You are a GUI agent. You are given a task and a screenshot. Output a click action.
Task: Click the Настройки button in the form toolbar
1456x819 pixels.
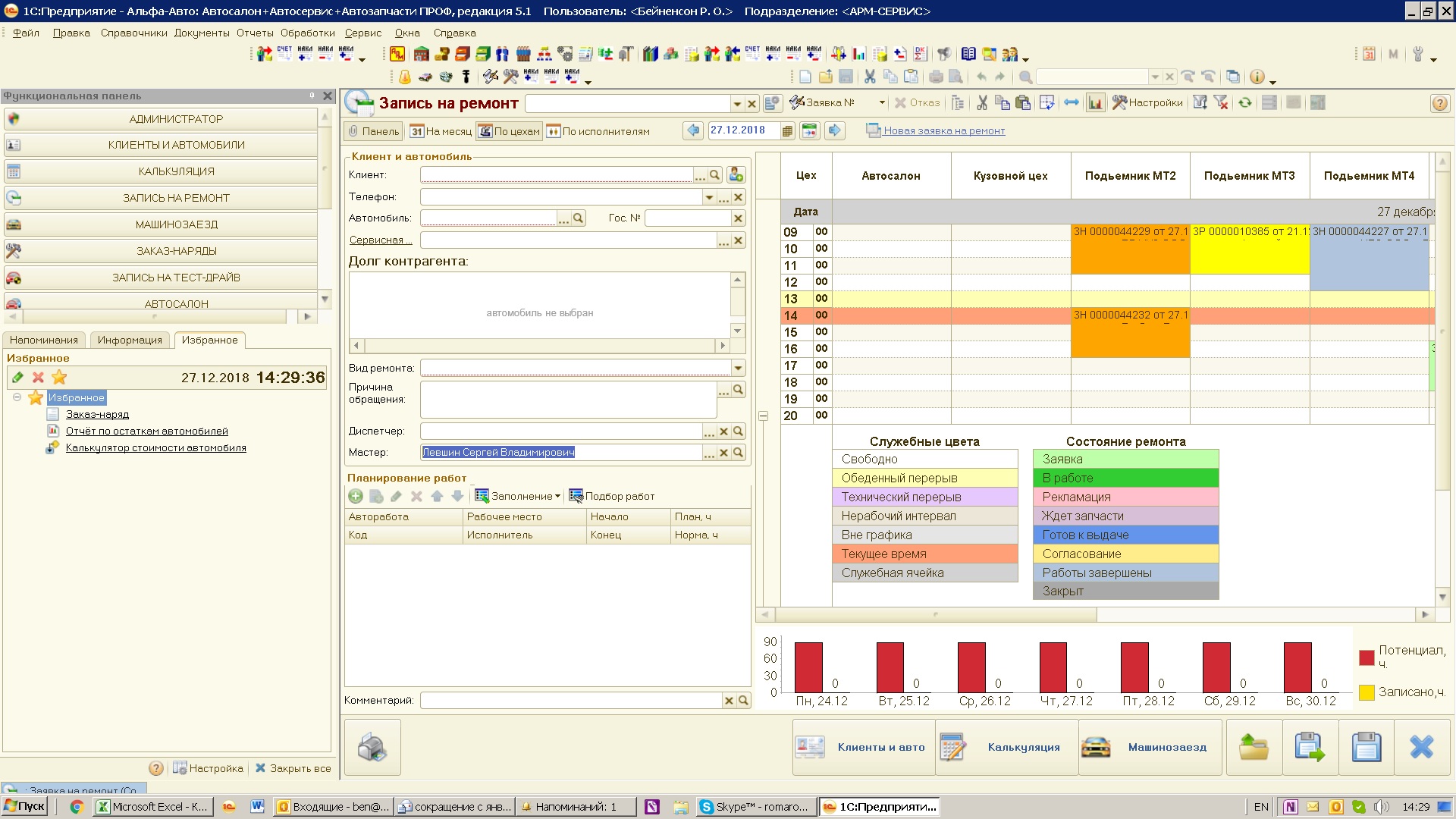coord(1147,102)
